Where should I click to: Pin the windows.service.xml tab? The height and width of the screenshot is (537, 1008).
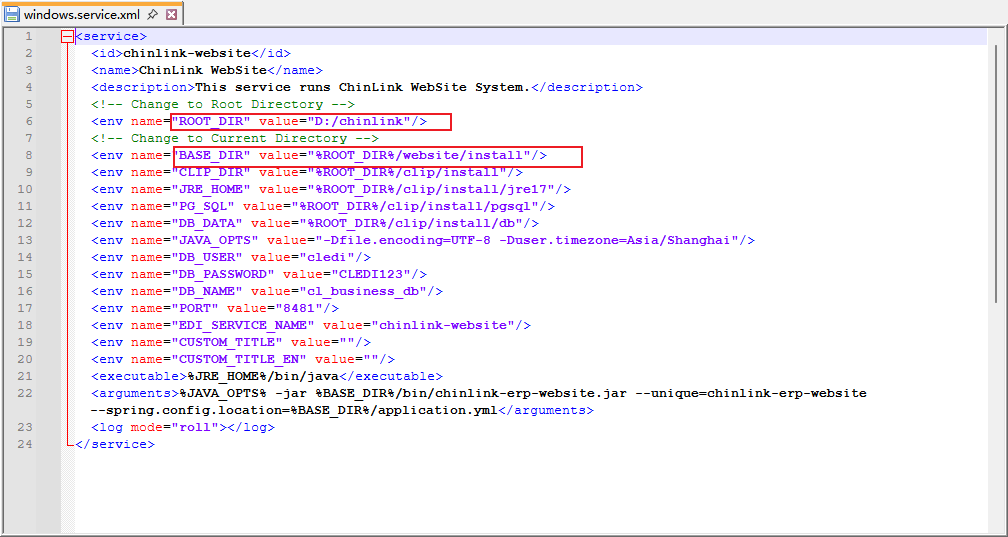pos(152,14)
